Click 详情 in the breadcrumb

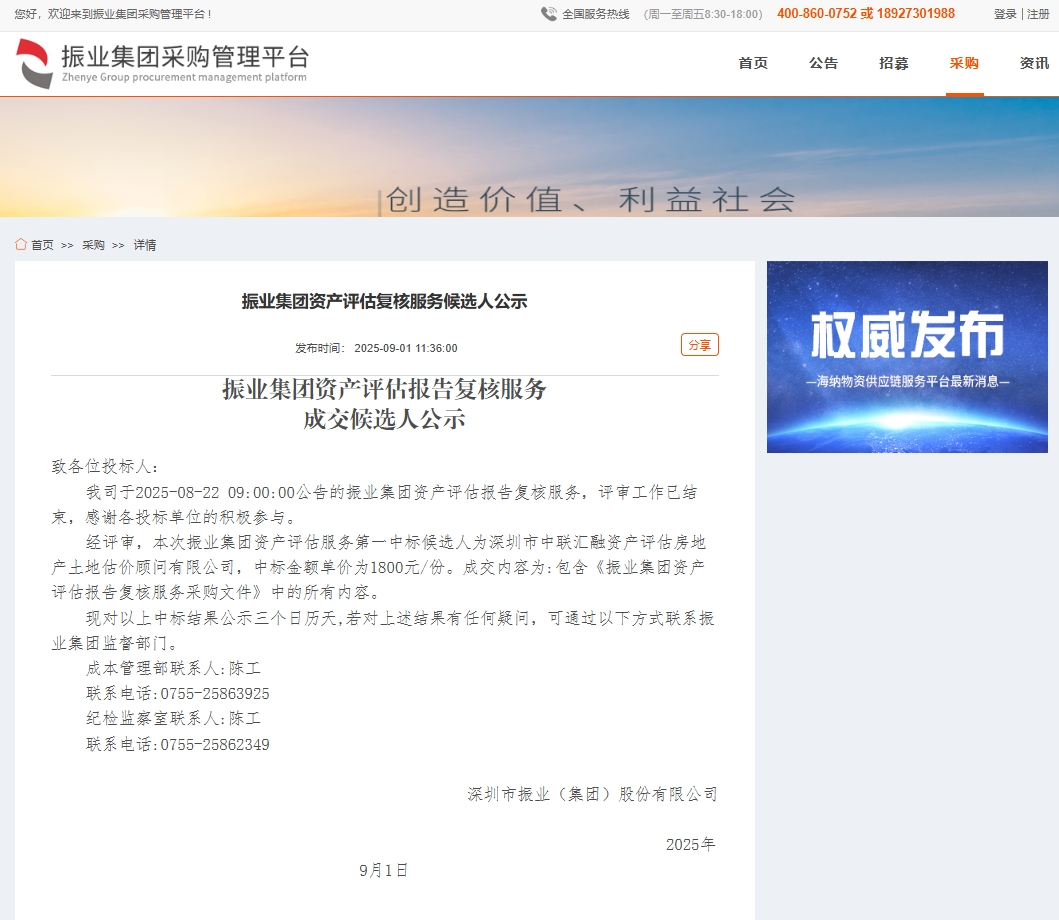pyautogui.click(x=145, y=245)
